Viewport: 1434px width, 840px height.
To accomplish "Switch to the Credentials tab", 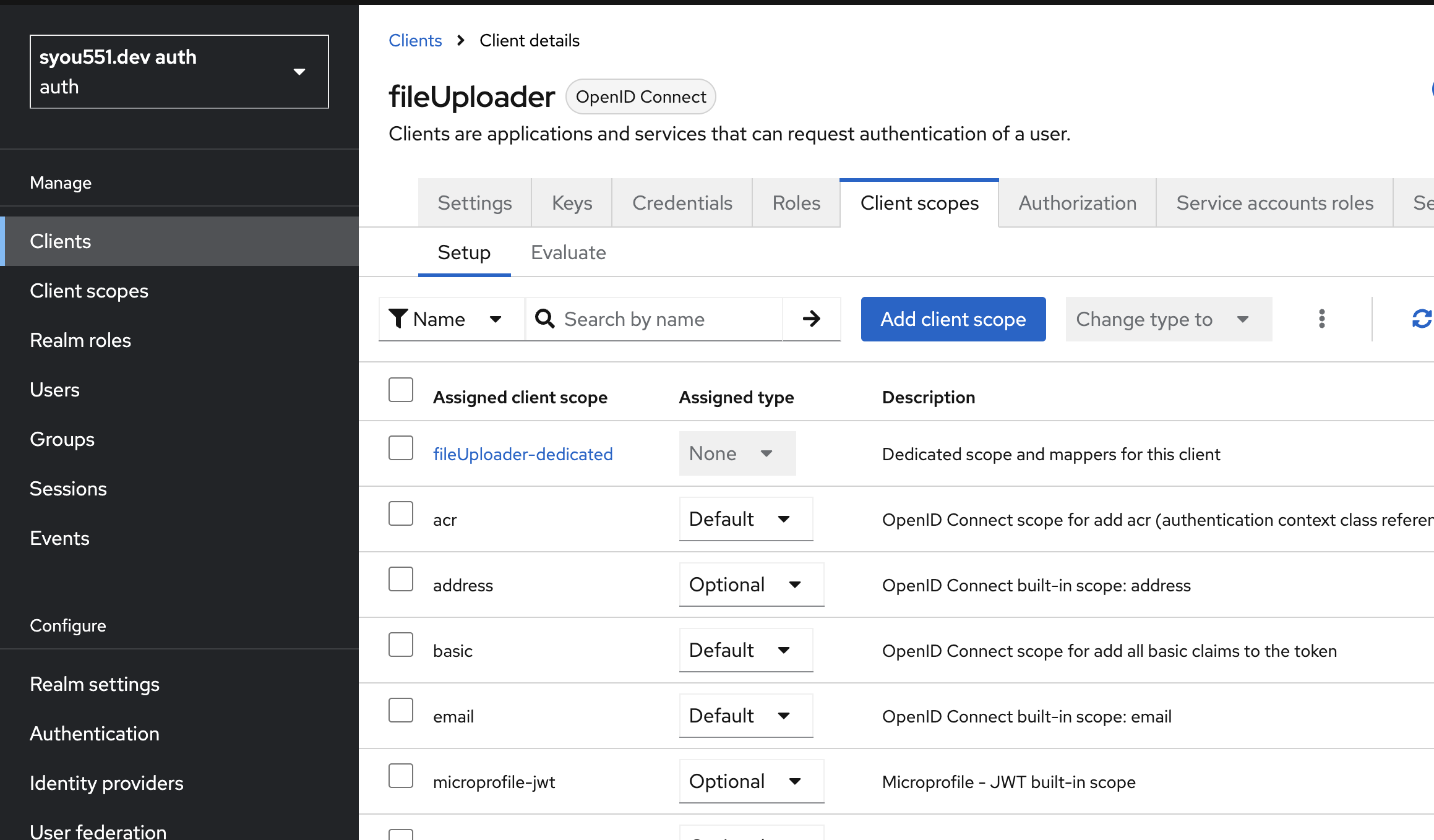I will (682, 203).
